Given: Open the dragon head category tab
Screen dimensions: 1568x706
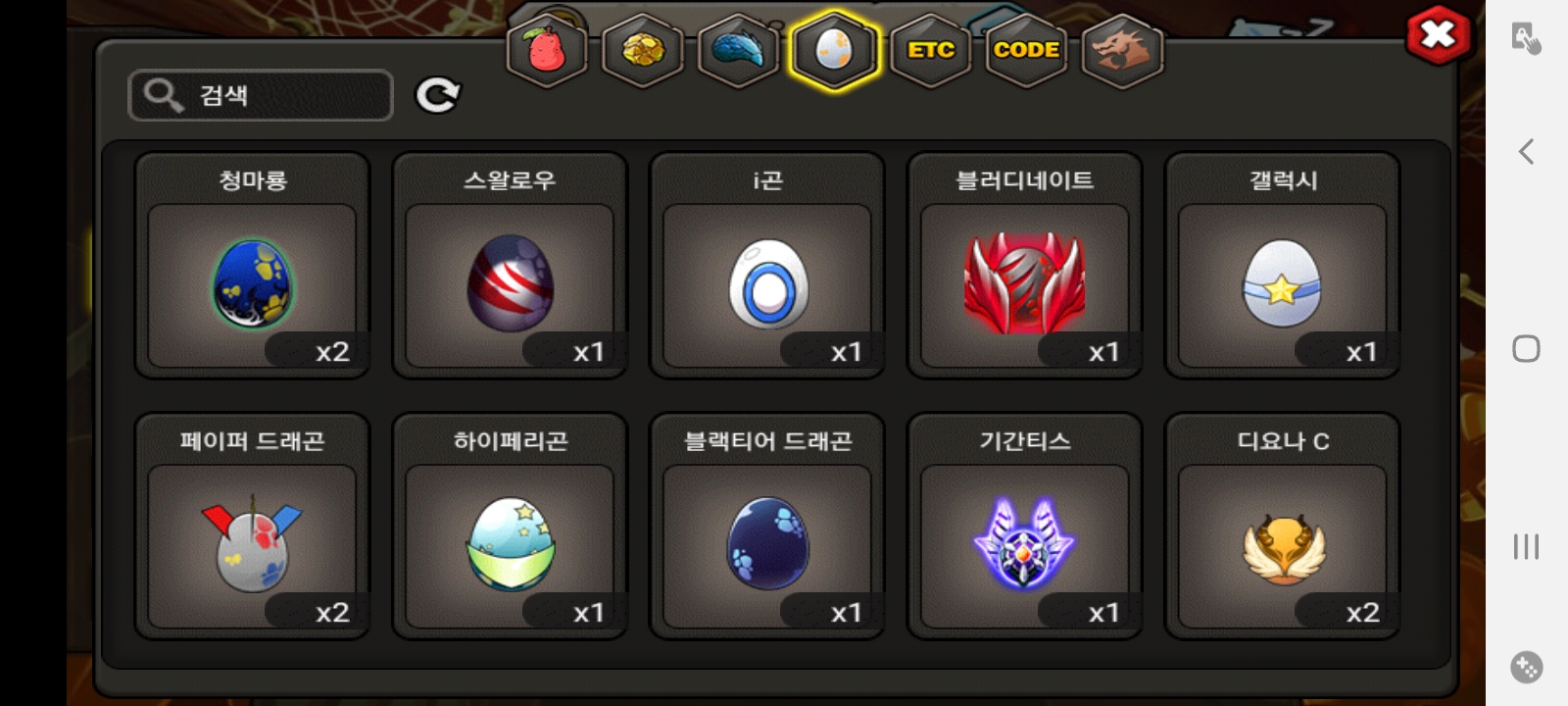Looking at the screenshot, I should [1122, 50].
